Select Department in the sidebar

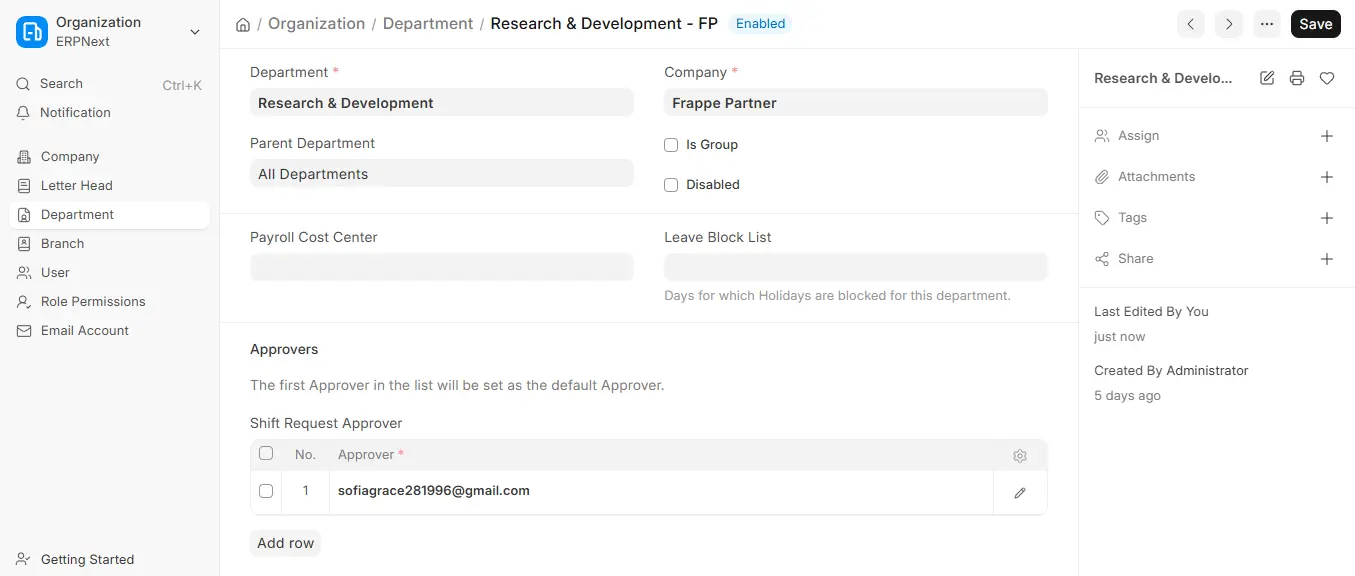pos(109,215)
